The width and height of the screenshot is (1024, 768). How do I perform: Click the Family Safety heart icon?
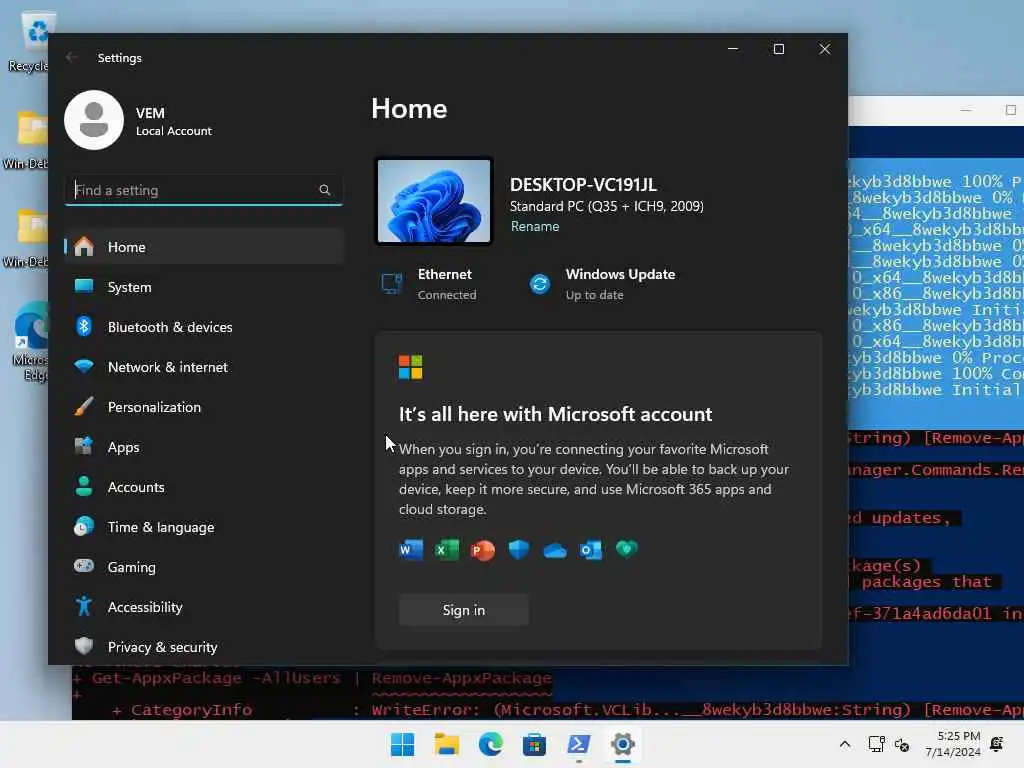click(x=626, y=549)
